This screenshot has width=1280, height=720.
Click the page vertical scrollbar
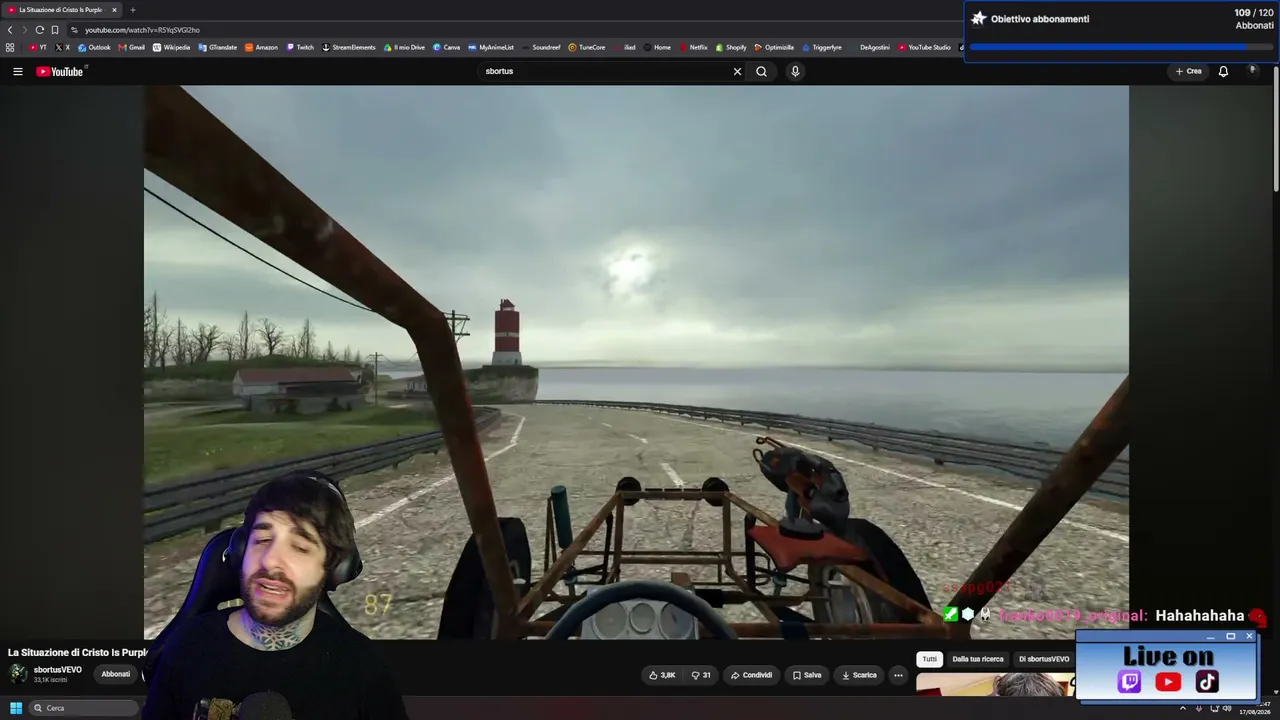coord(1276,130)
